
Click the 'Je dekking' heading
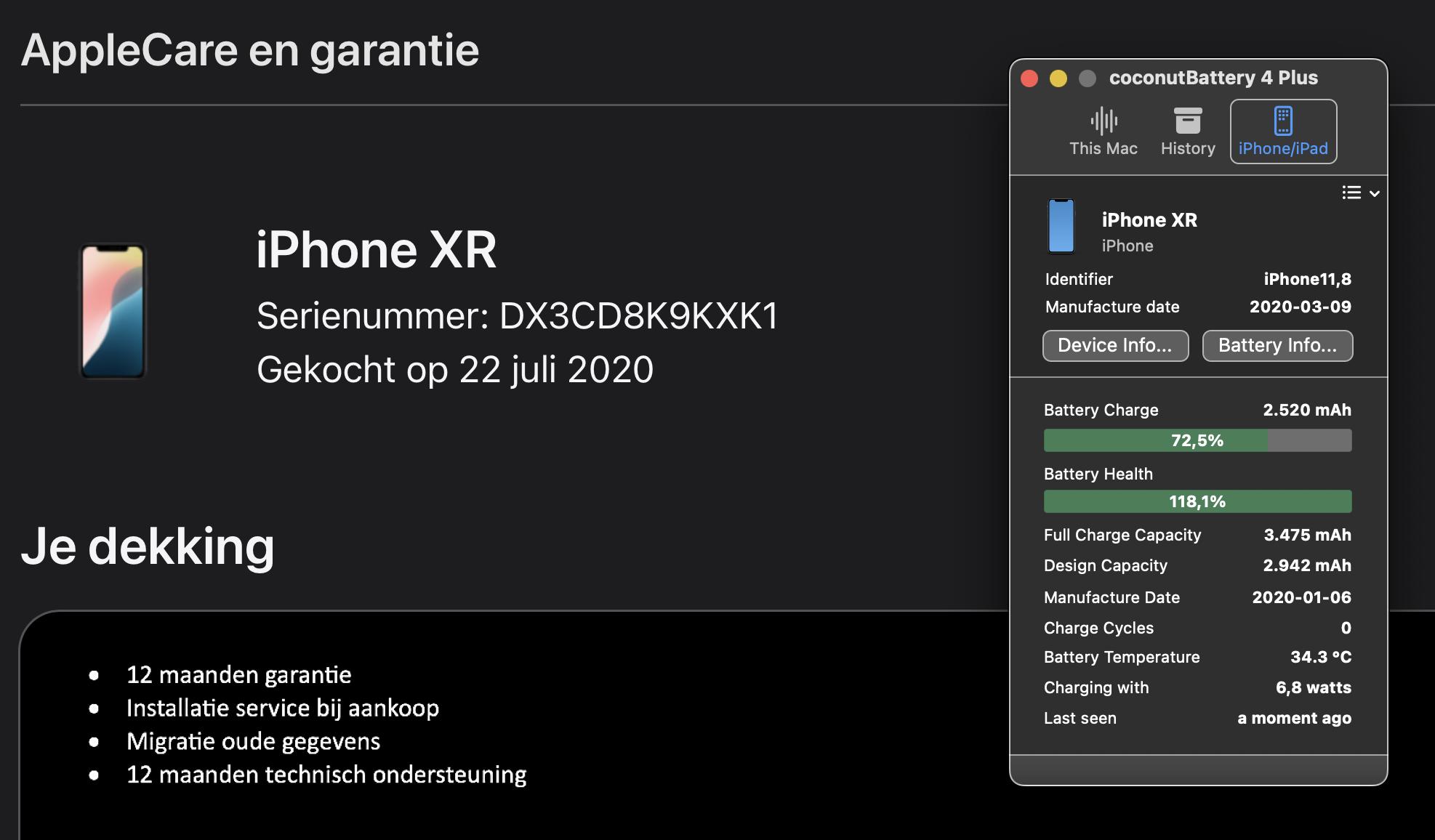point(148,546)
